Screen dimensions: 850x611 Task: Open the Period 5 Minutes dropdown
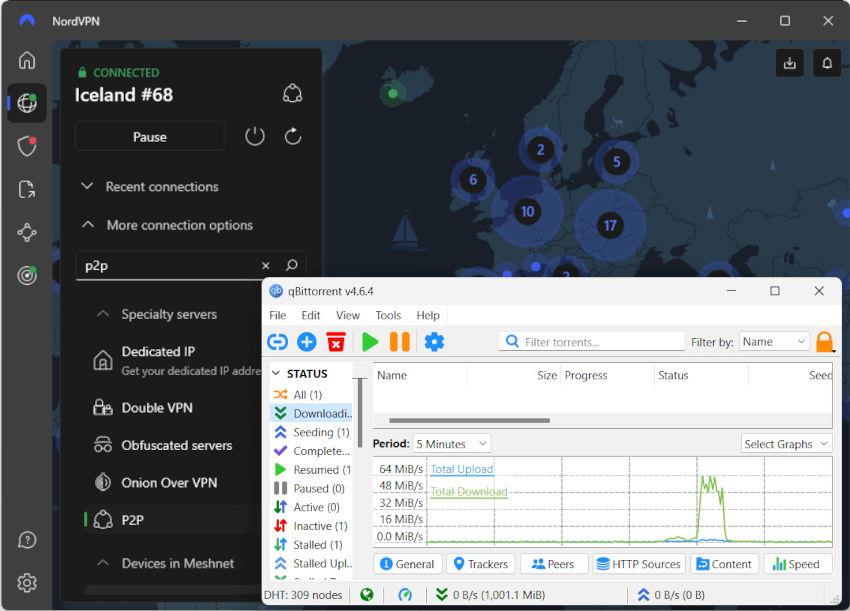tap(452, 444)
